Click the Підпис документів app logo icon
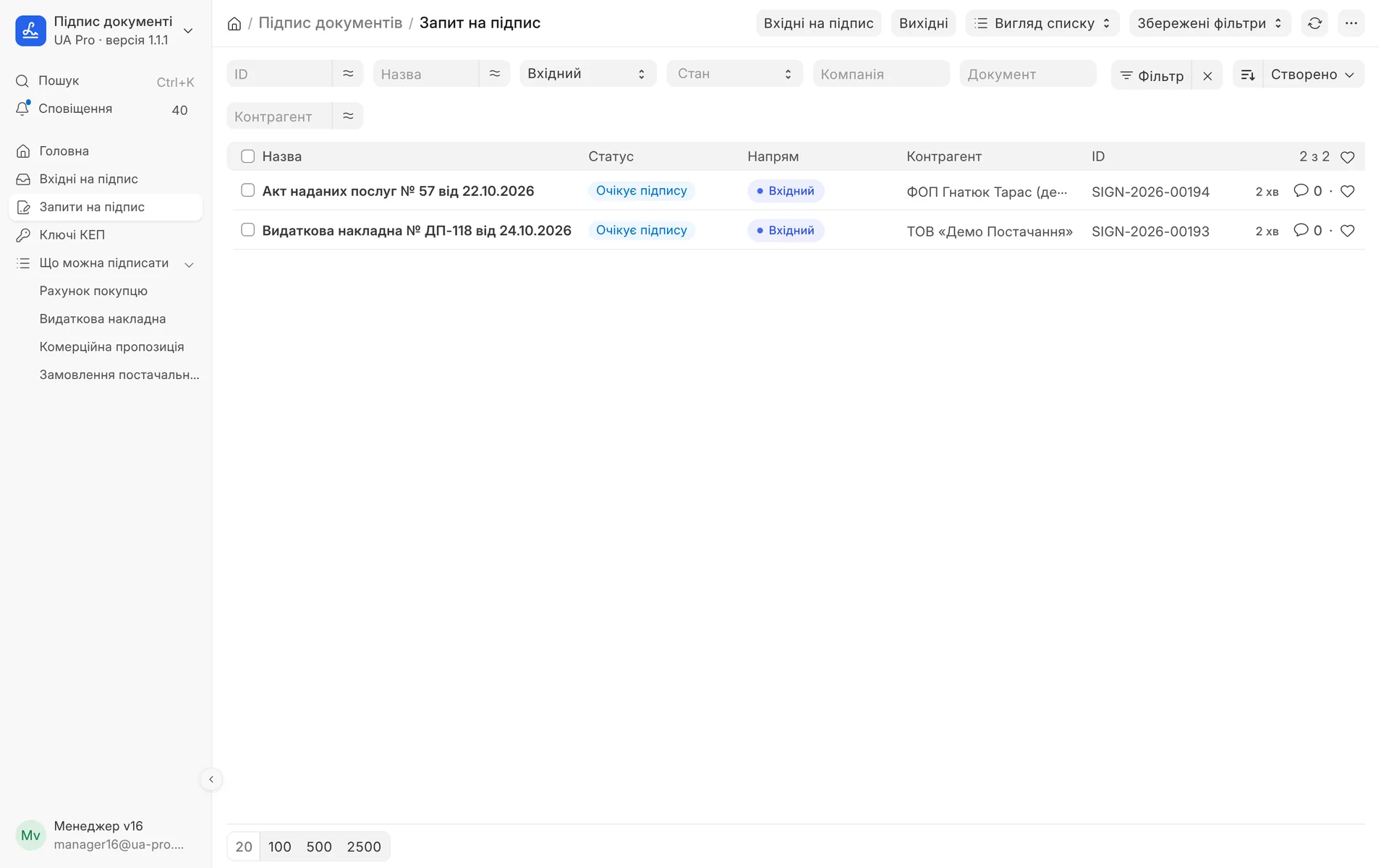1389x868 pixels. point(31,31)
